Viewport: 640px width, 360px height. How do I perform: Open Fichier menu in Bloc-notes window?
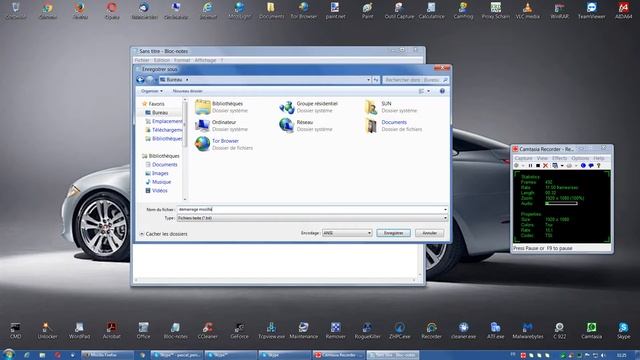pyautogui.click(x=142, y=60)
